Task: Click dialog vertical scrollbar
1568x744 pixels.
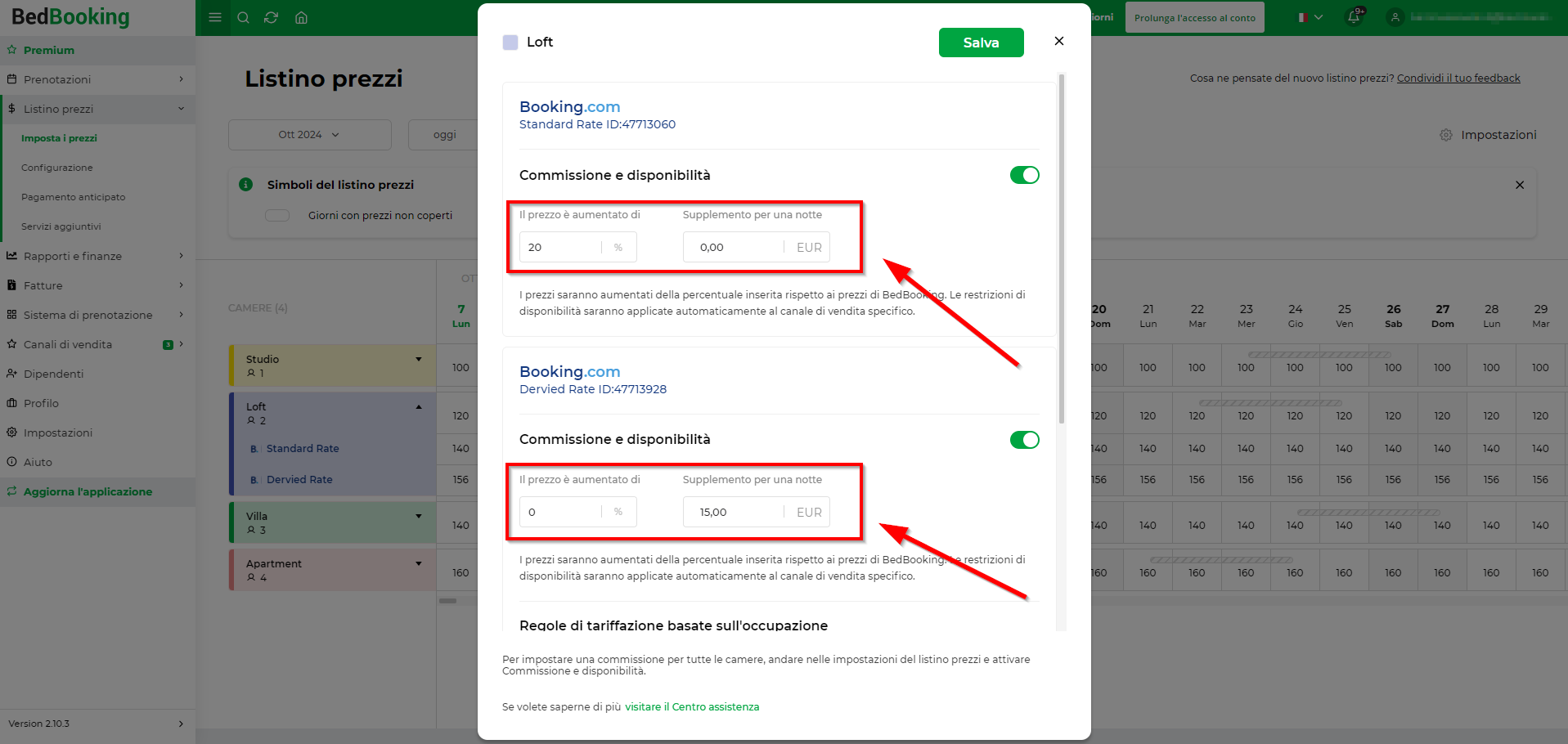Action: pos(1062,249)
